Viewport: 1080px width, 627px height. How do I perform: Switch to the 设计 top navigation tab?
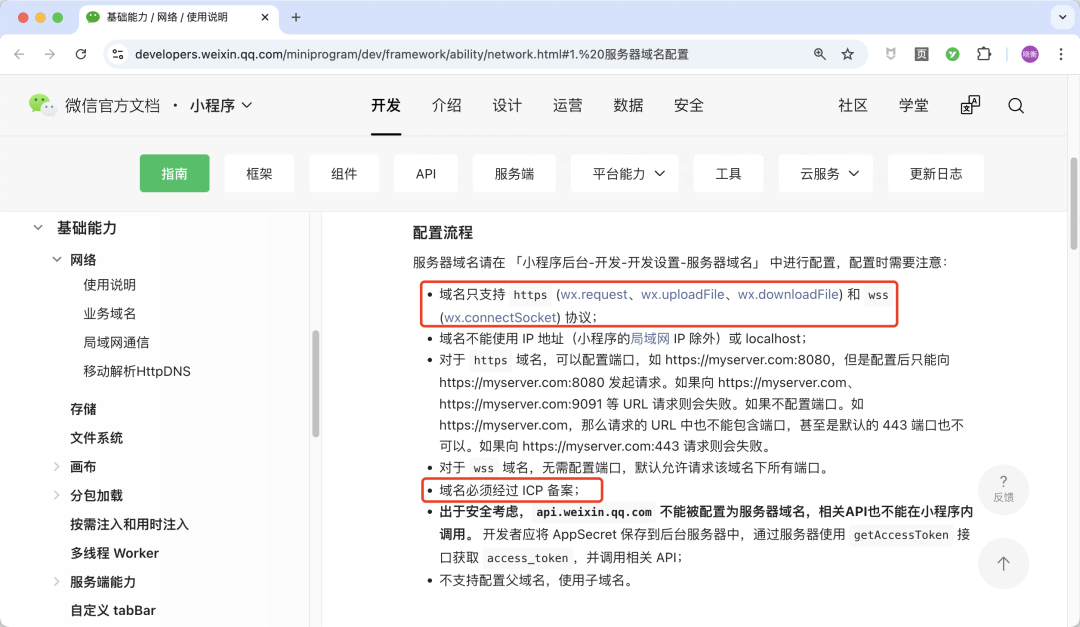507,105
